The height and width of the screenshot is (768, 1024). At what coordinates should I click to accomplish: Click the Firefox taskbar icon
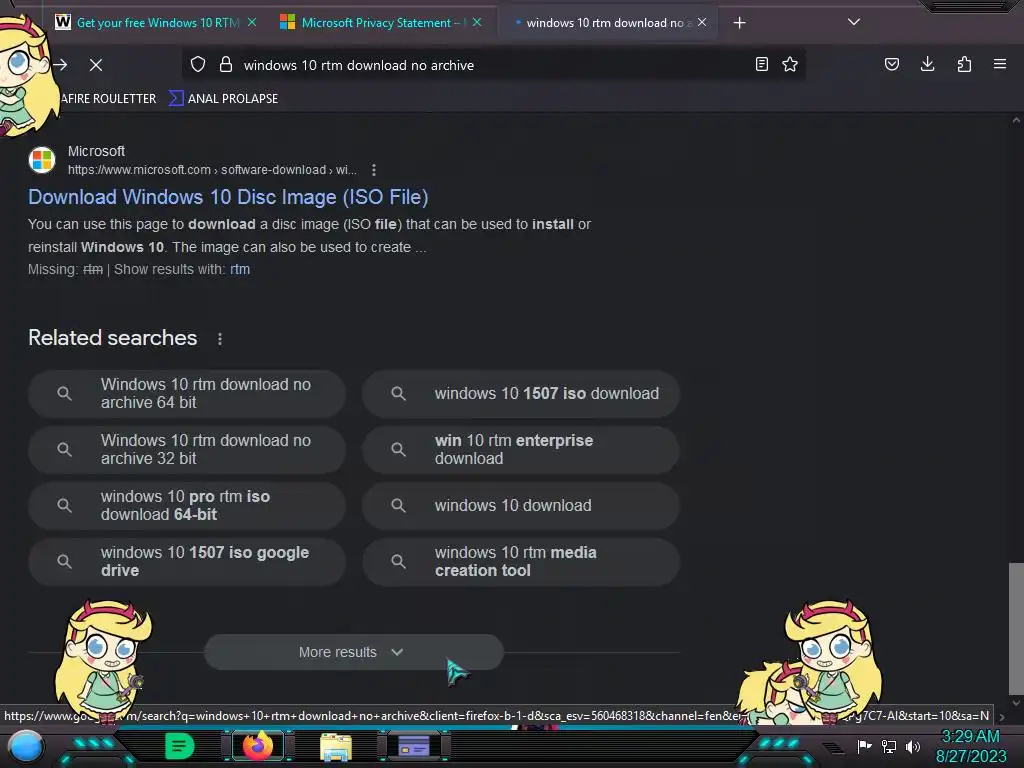pyautogui.click(x=257, y=746)
